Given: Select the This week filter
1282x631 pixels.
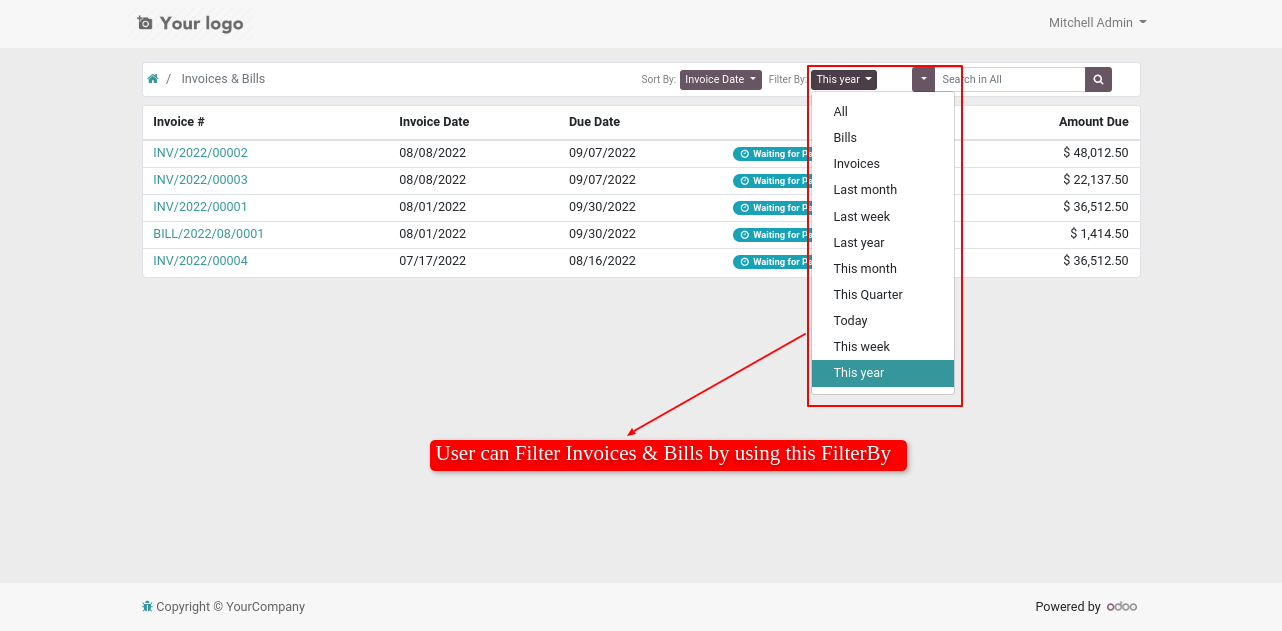Looking at the screenshot, I should click(x=883, y=346).
